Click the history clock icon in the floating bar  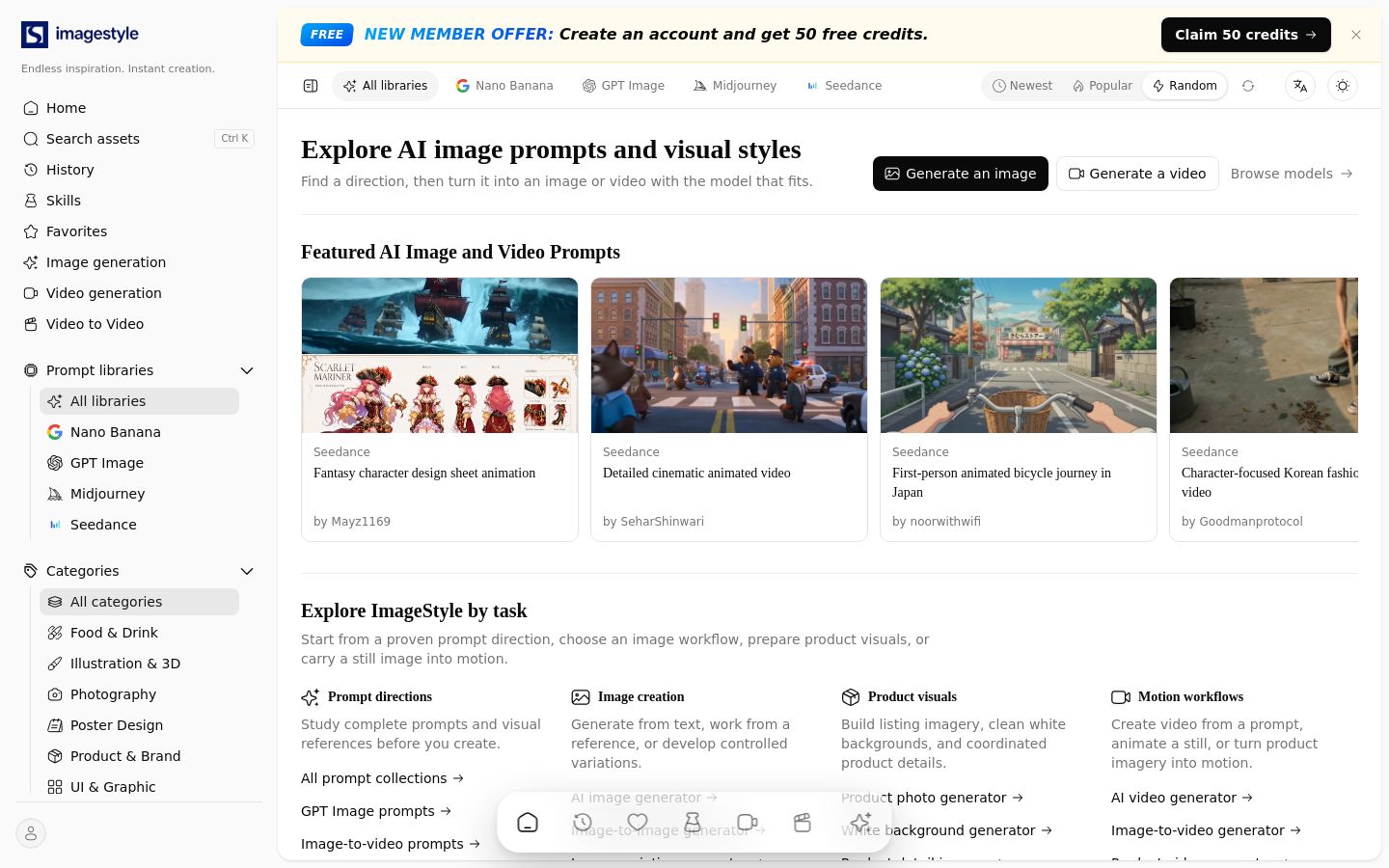coord(583,823)
